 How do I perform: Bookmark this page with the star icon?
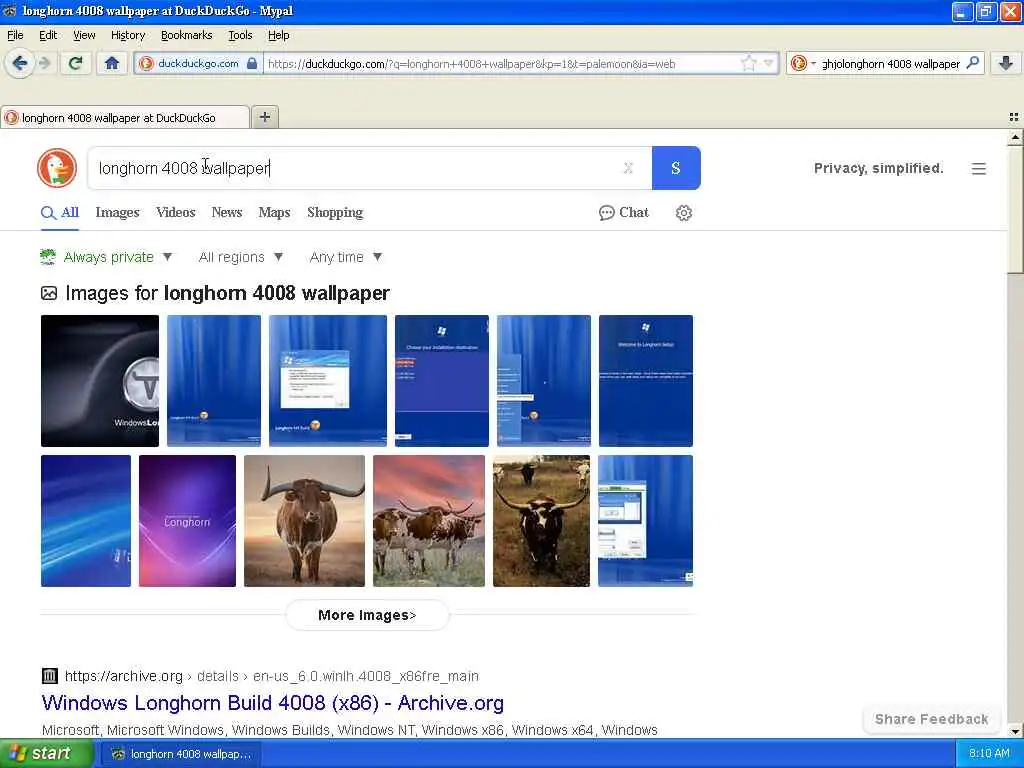coord(748,63)
